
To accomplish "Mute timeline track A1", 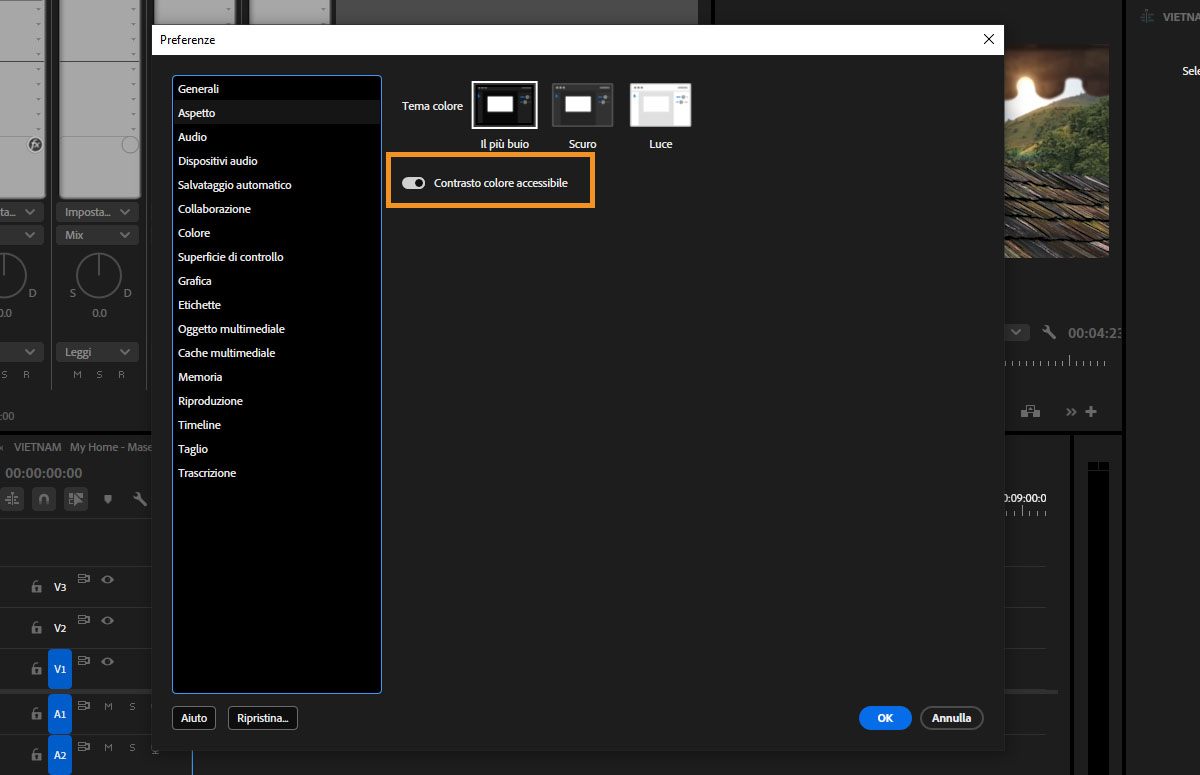I will coord(109,706).
